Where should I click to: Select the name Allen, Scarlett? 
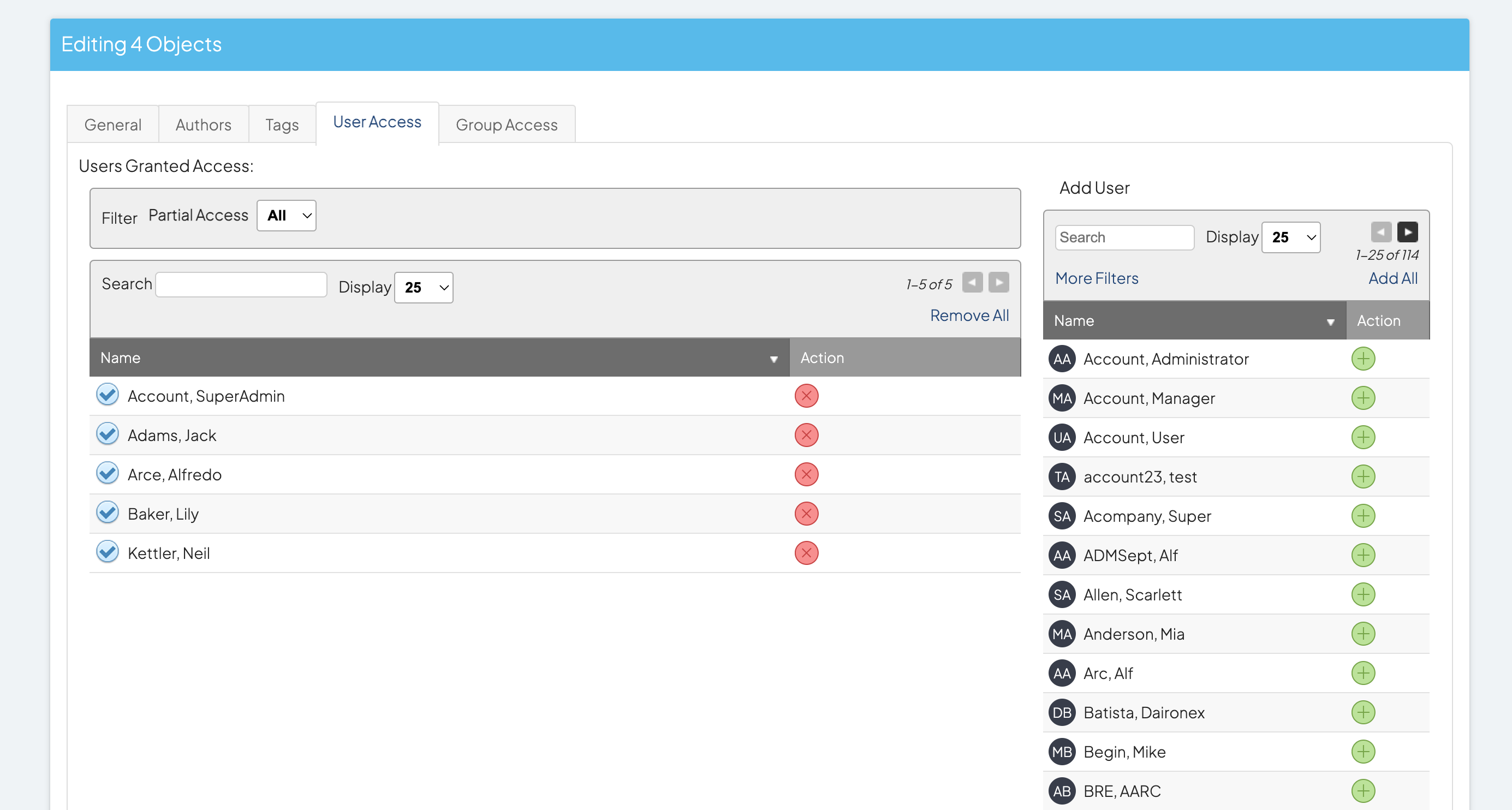1132,594
